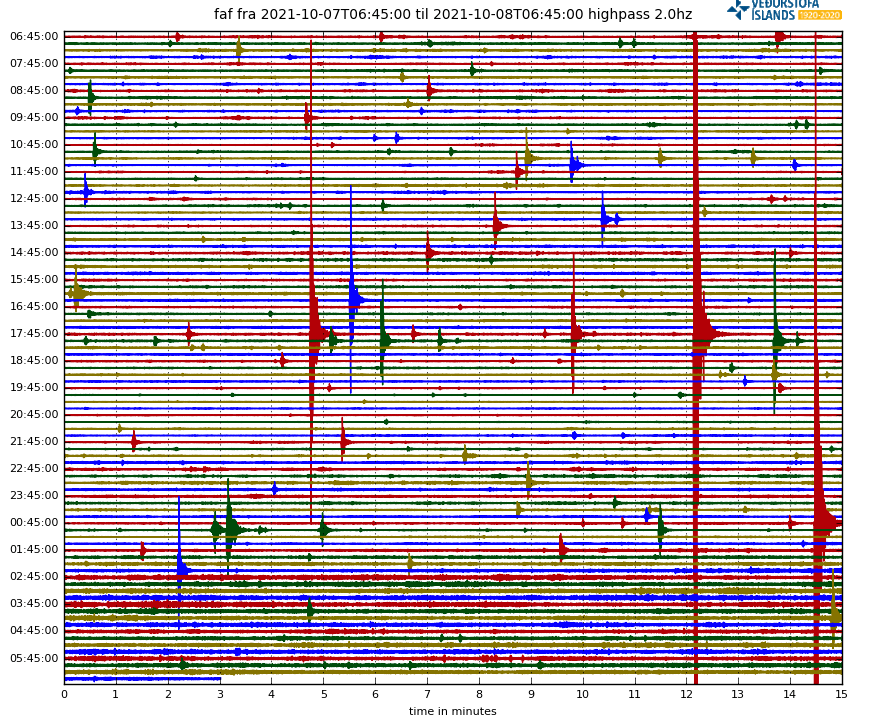Click the 'time in minutes' axis label
This screenshot has width=869, height=721.
click(x=453, y=712)
